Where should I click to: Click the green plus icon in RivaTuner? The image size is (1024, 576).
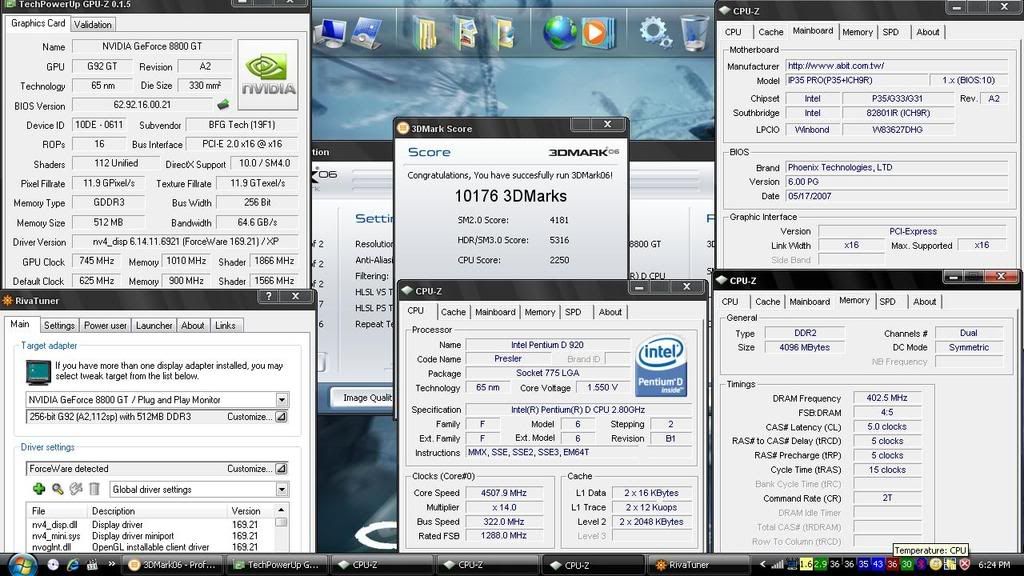[x=39, y=489]
